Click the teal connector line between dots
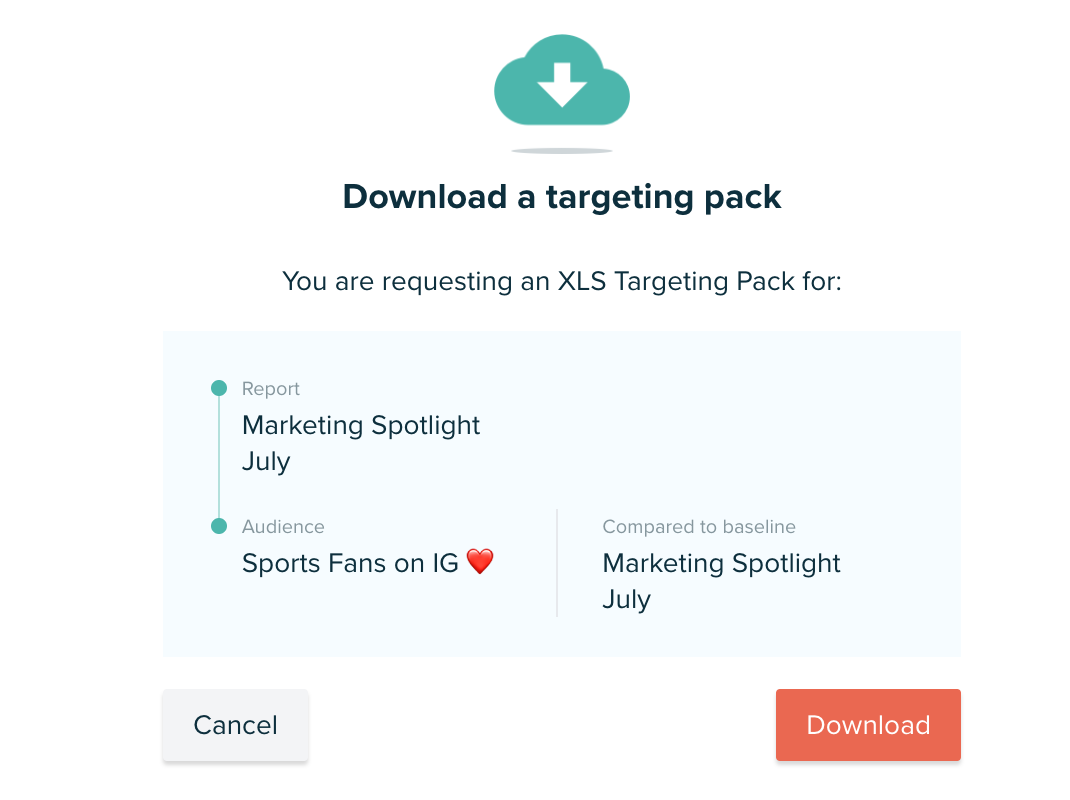Viewport: 1070px width, 800px height. [220, 456]
